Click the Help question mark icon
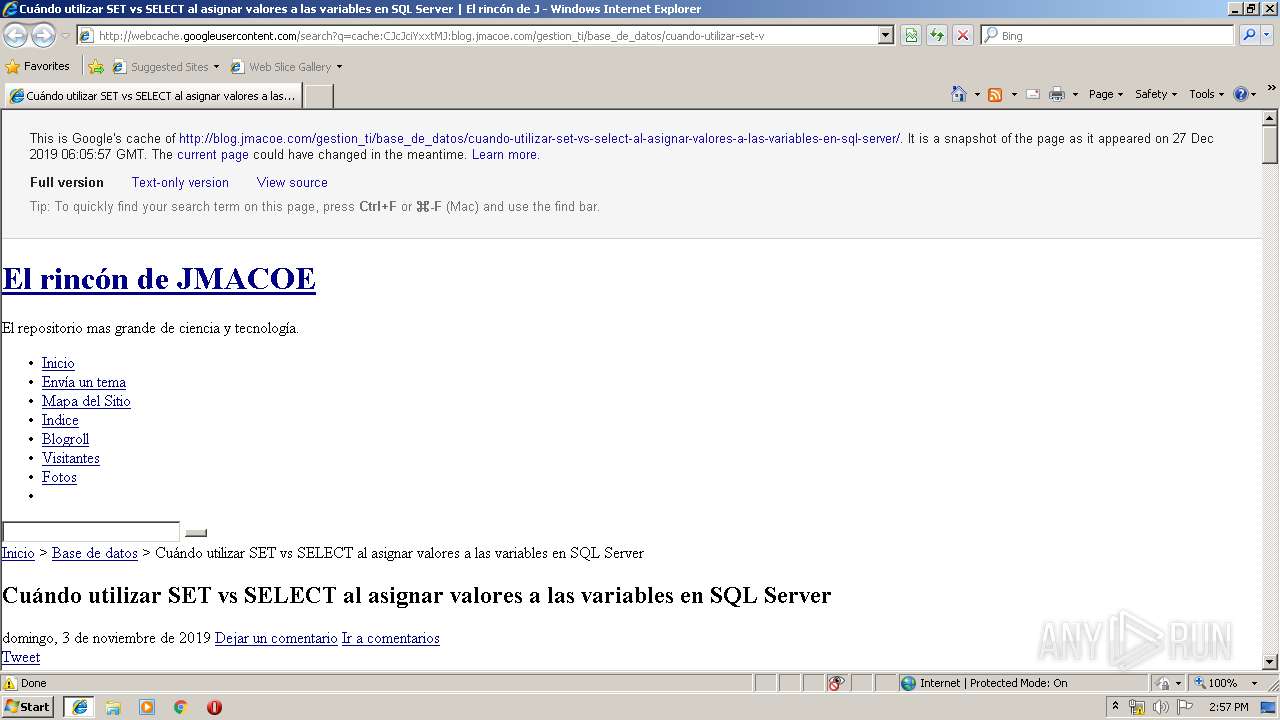1280x720 pixels. [1241, 94]
